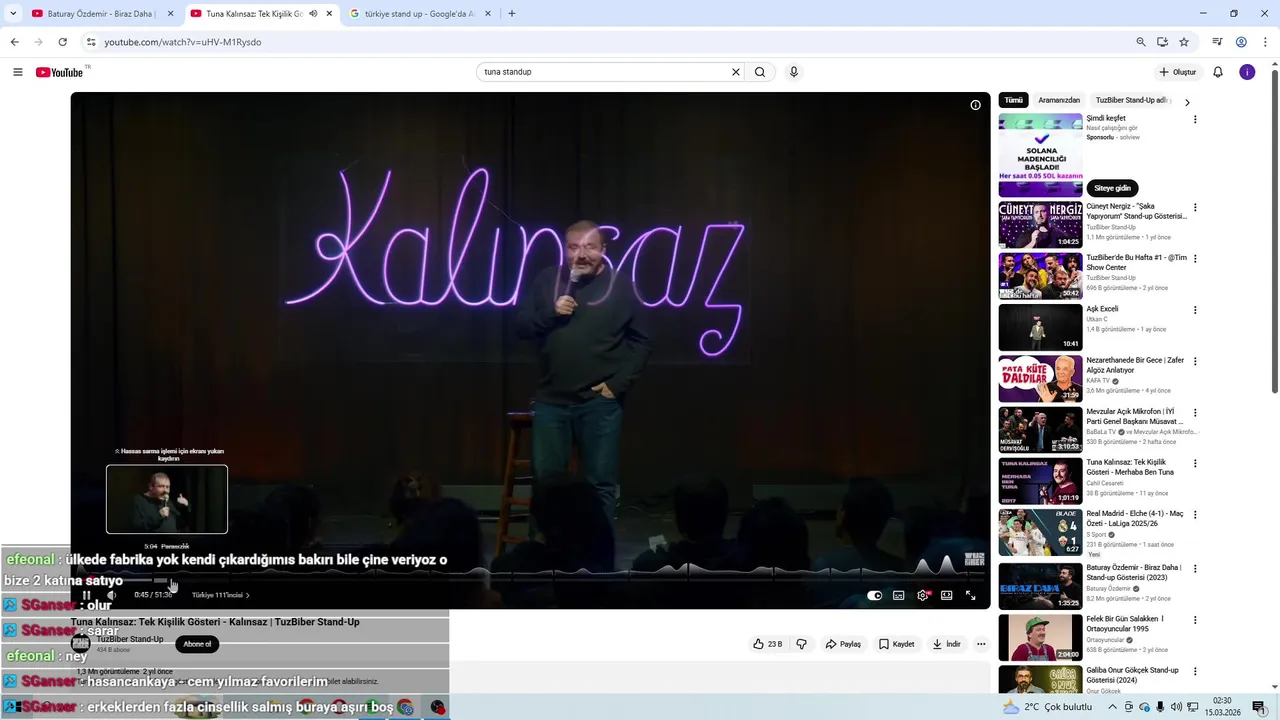Go to YouTube home via logo
This screenshot has height=720, width=1280.
pyautogui.click(x=60, y=72)
